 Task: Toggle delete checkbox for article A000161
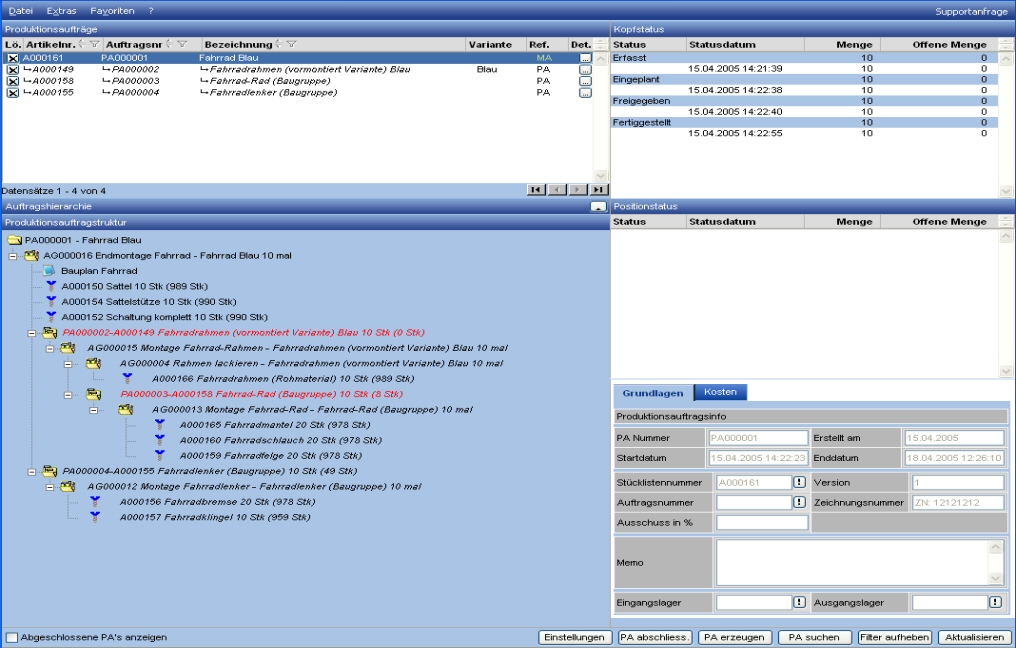13,59
